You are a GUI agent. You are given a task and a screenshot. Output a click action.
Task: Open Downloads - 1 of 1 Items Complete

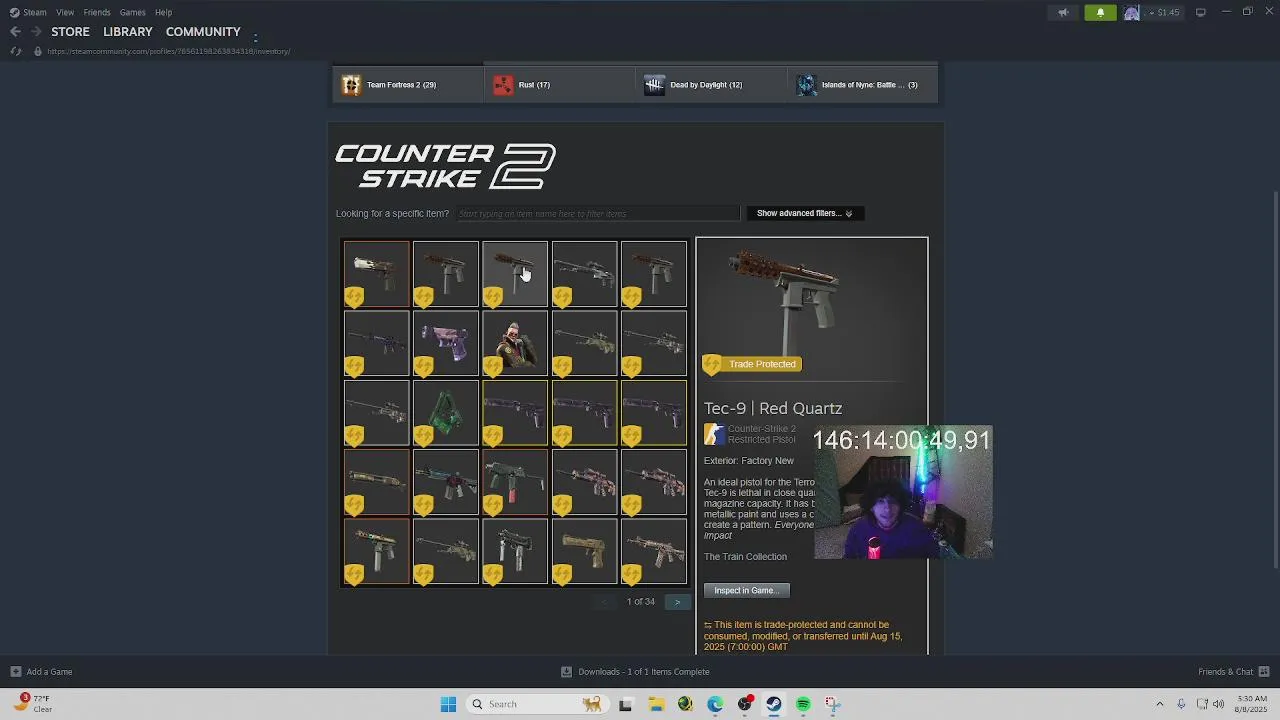pyautogui.click(x=644, y=672)
